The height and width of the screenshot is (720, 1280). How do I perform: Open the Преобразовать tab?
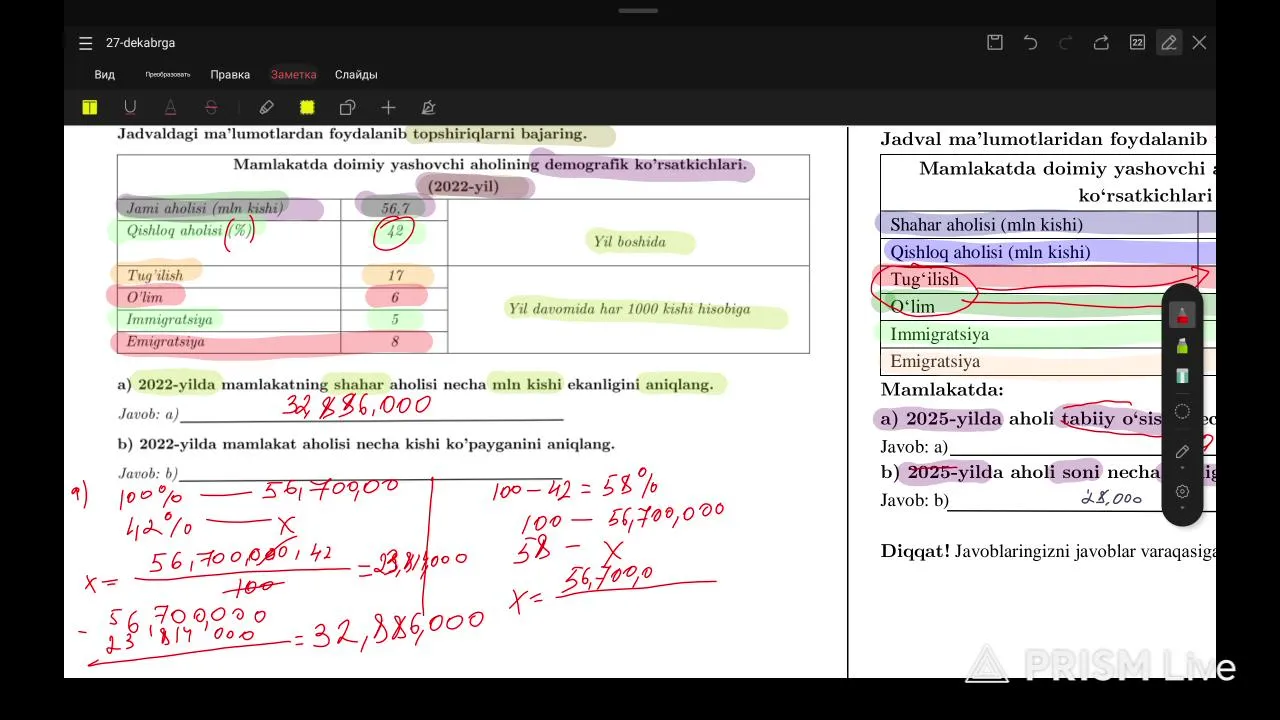(x=167, y=75)
